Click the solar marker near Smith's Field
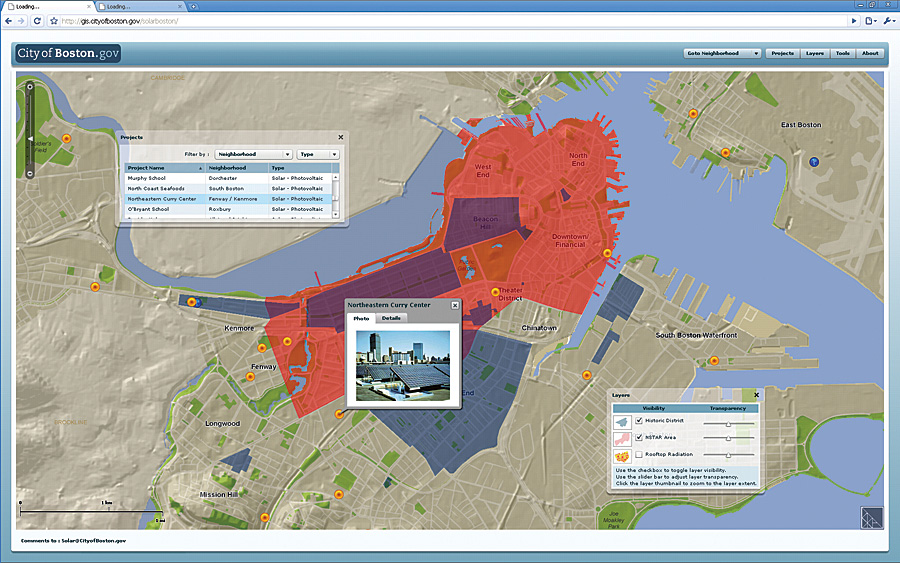Viewport: 900px width, 563px height. [67, 138]
